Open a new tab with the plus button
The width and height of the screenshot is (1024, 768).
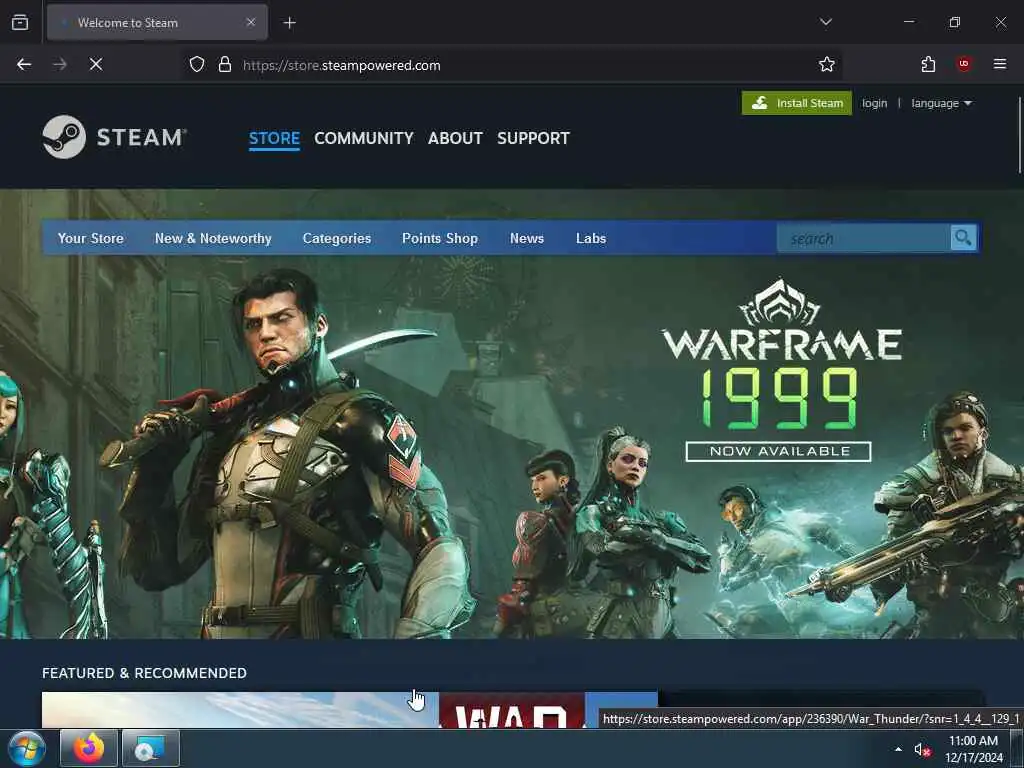[x=289, y=23]
